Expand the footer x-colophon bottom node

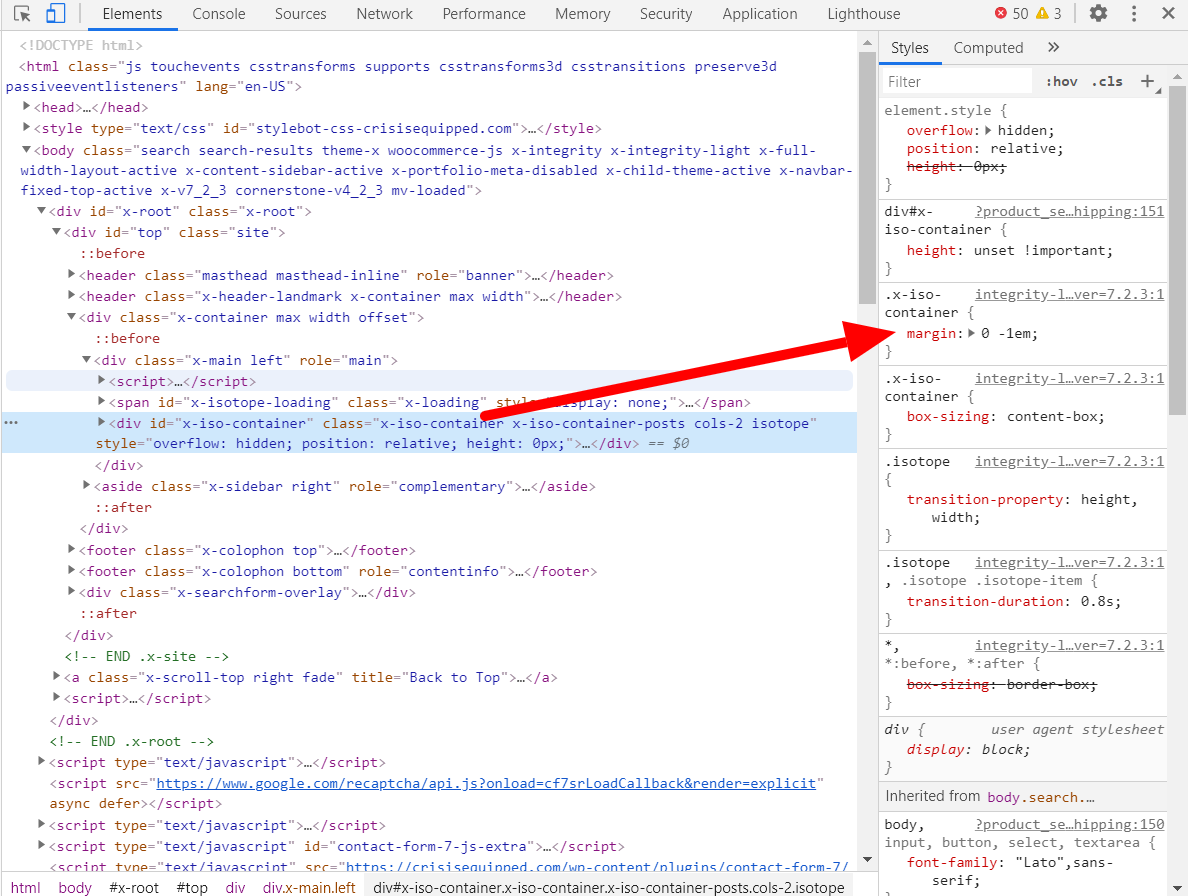point(71,570)
